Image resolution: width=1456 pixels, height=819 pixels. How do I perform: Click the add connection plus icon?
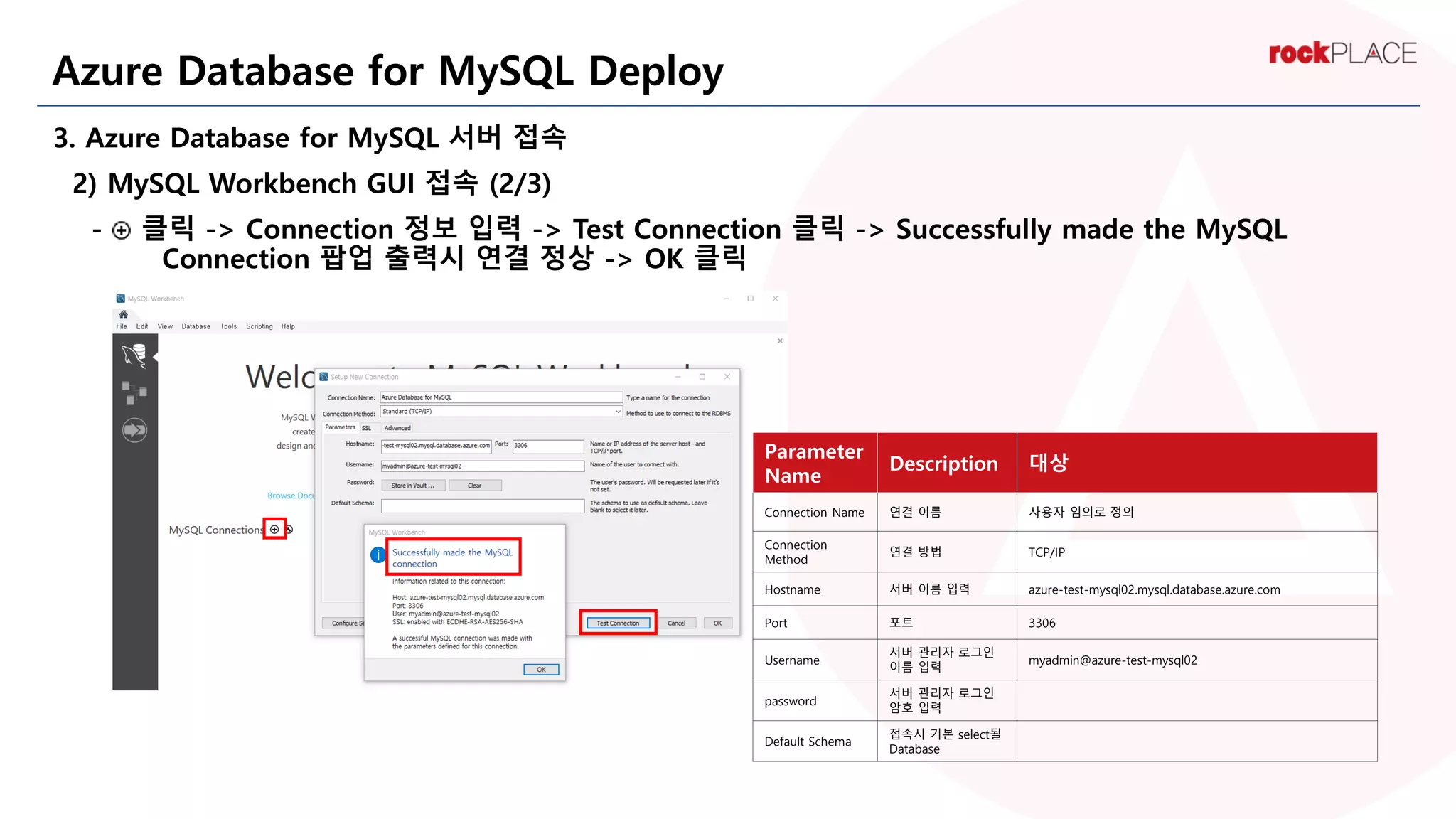(274, 529)
